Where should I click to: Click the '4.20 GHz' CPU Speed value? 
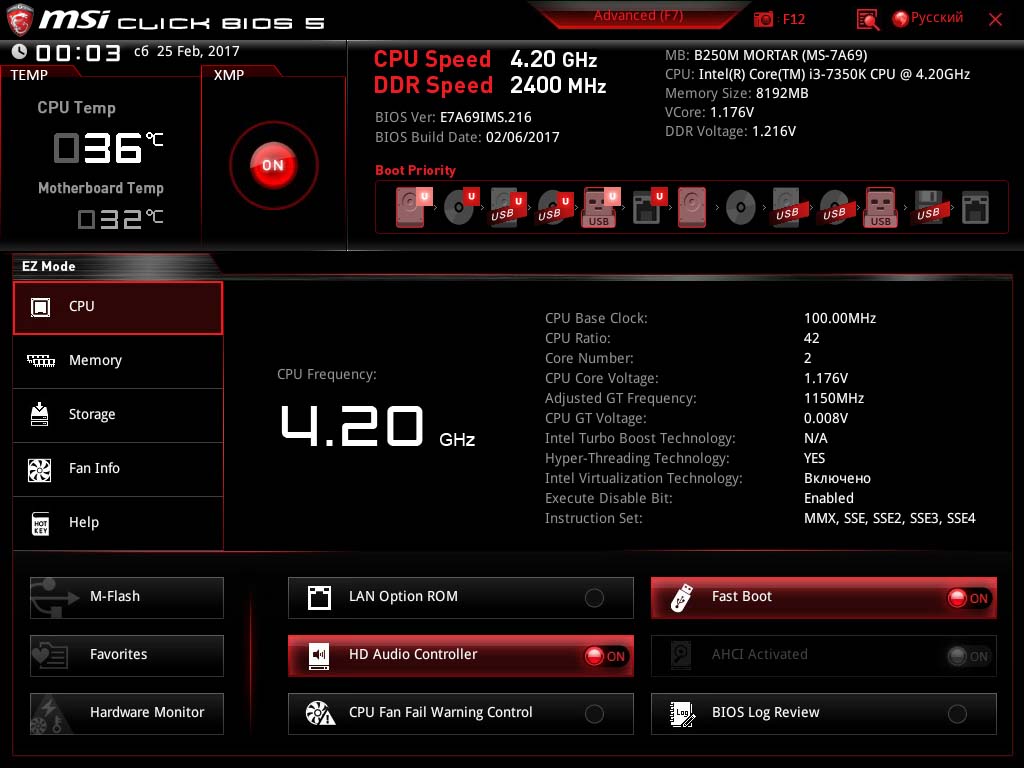[554, 59]
